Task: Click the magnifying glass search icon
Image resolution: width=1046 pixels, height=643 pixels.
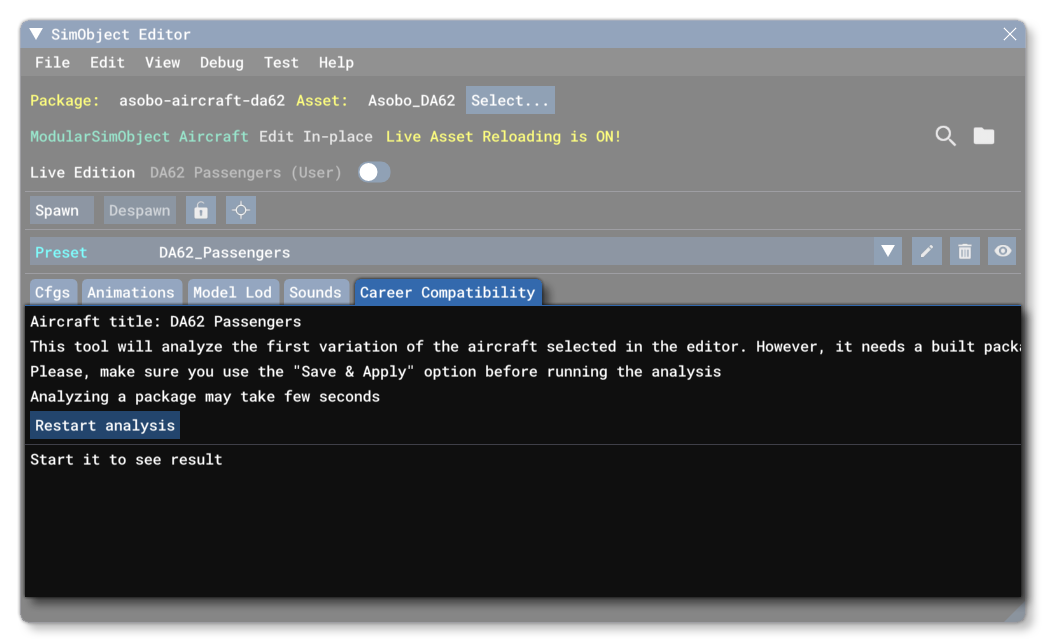Action: coord(945,136)
